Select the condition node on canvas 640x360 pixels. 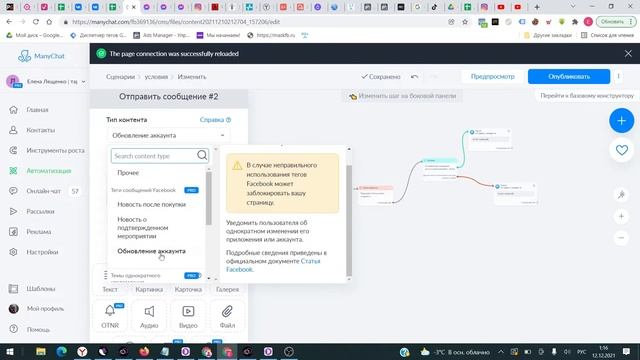(x=440, y=169)
